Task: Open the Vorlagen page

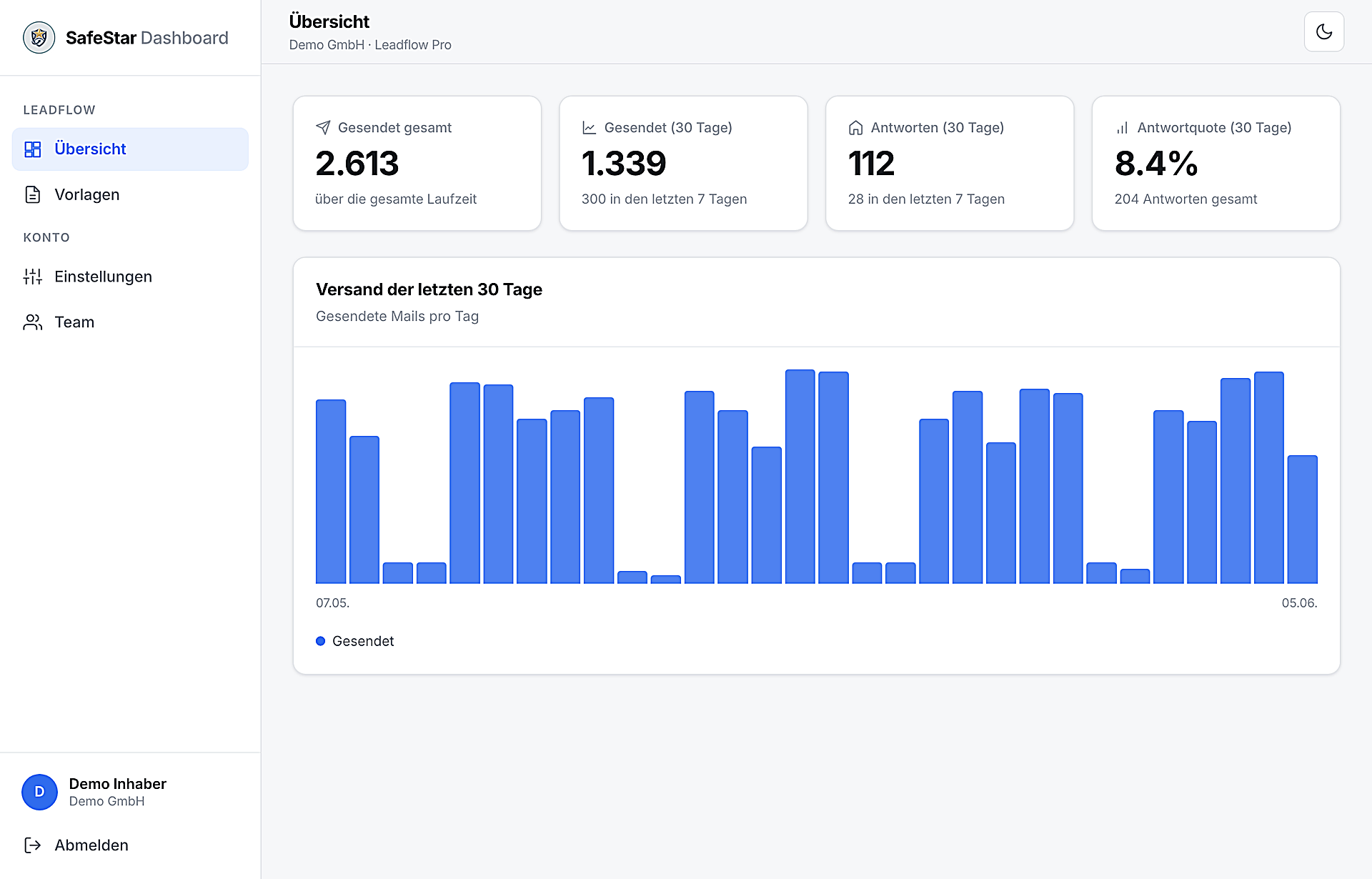Action: click(x=130, y=194)
